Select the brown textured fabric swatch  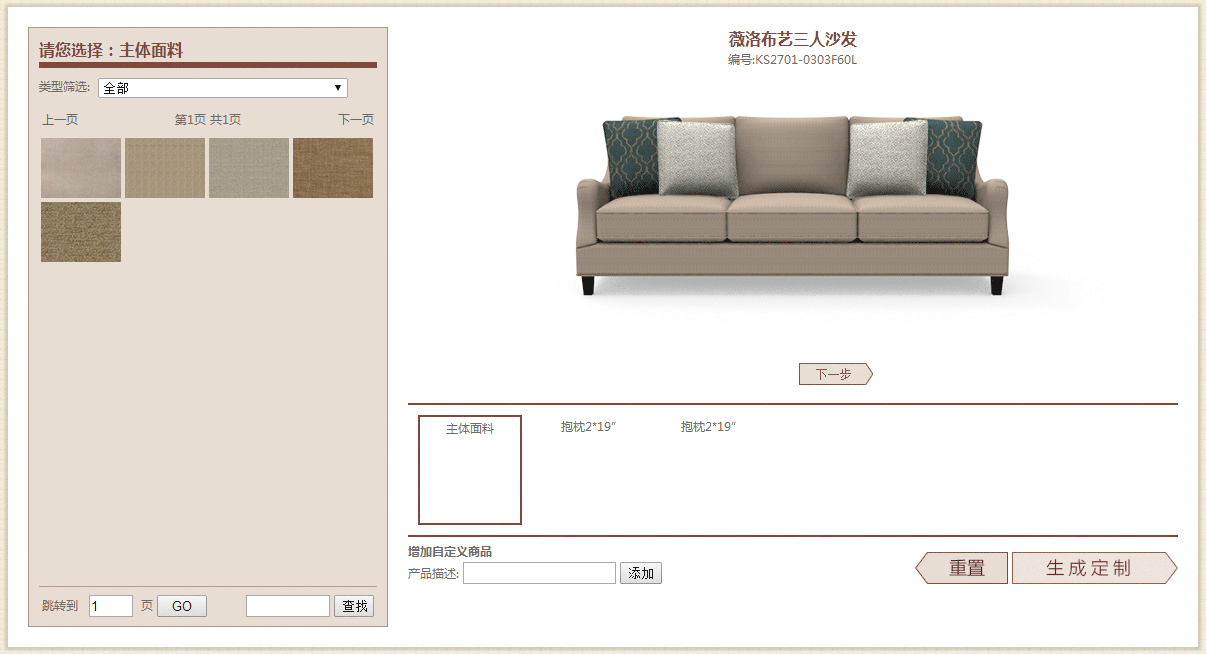(x=333, y=168)
